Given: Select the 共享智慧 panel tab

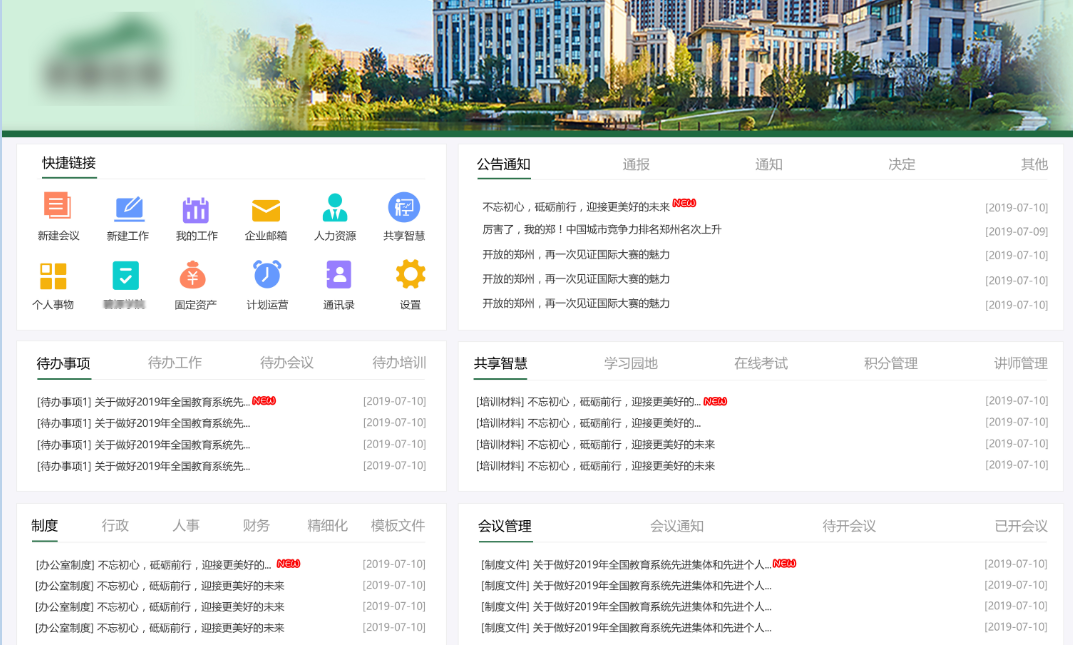Looking at the screenshot, I should point(500,363).
